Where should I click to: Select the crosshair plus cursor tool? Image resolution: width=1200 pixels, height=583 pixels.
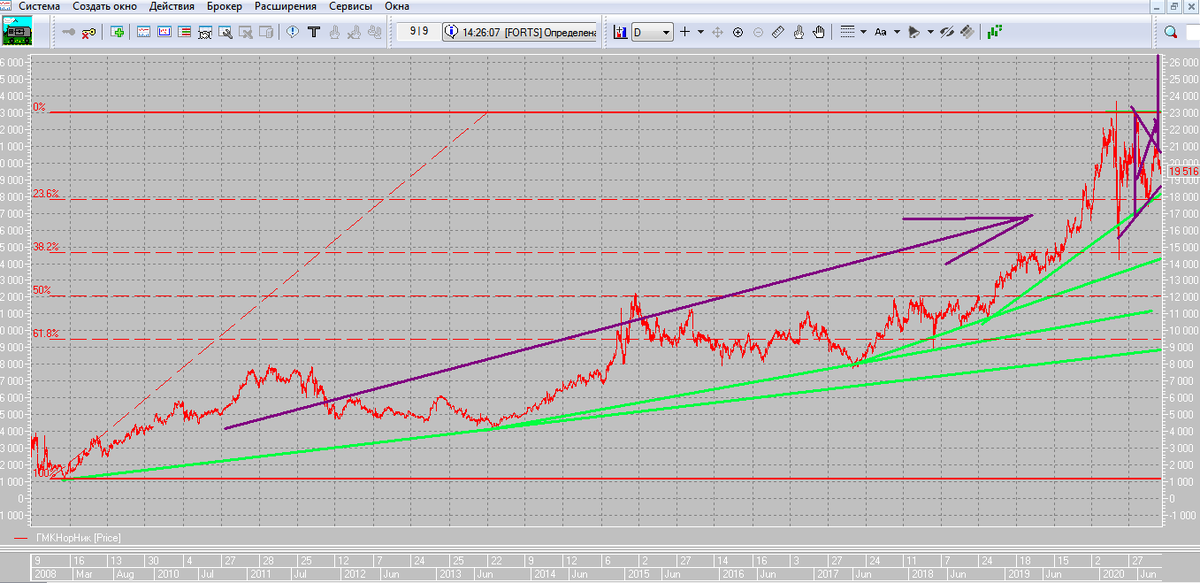point(685,32)
